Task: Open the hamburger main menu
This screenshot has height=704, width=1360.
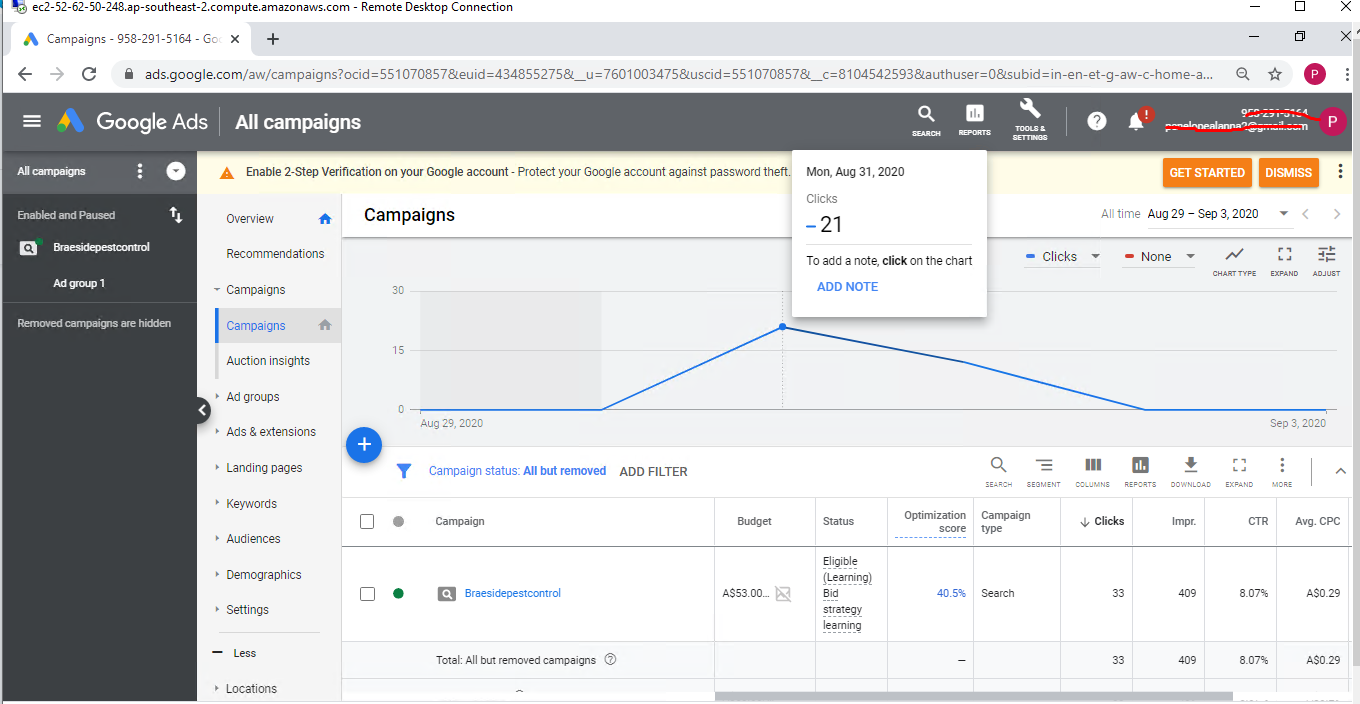Action: (32, 121)
